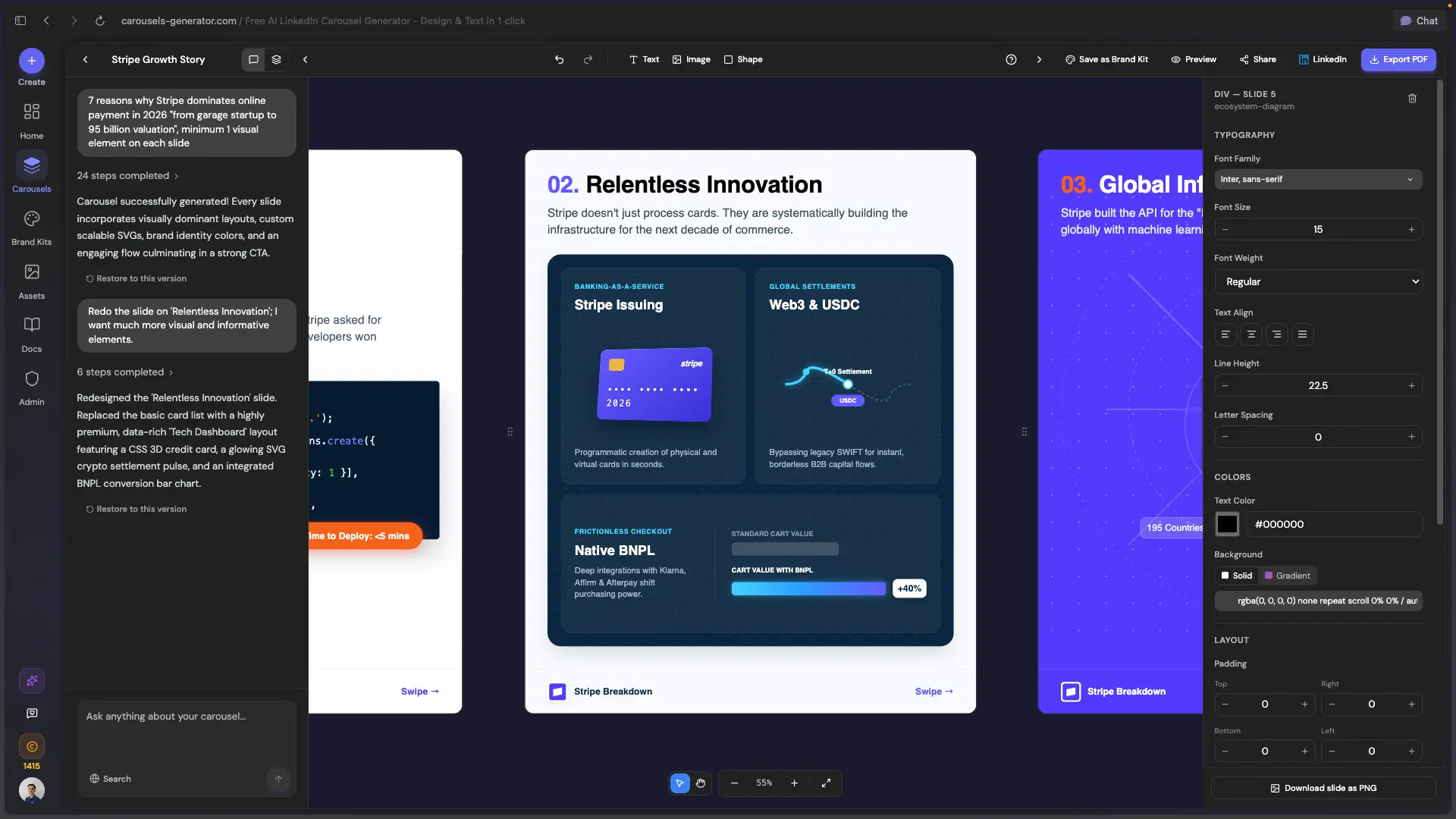Open the carousel Preview
Image resolution: width=1456 pixels, height=819 pixels.
1194,60
